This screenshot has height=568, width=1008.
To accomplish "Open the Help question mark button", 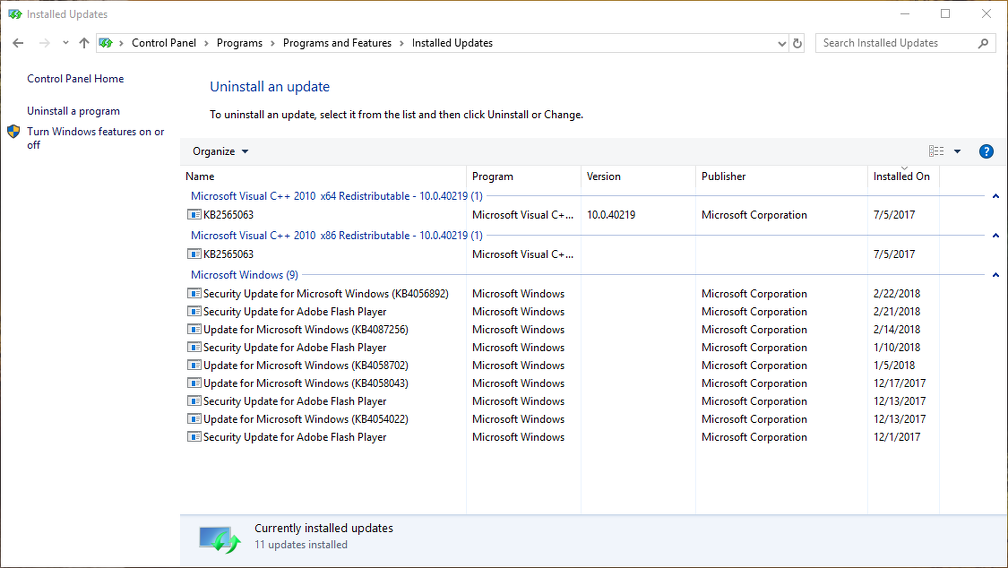I will pos(986,152).
